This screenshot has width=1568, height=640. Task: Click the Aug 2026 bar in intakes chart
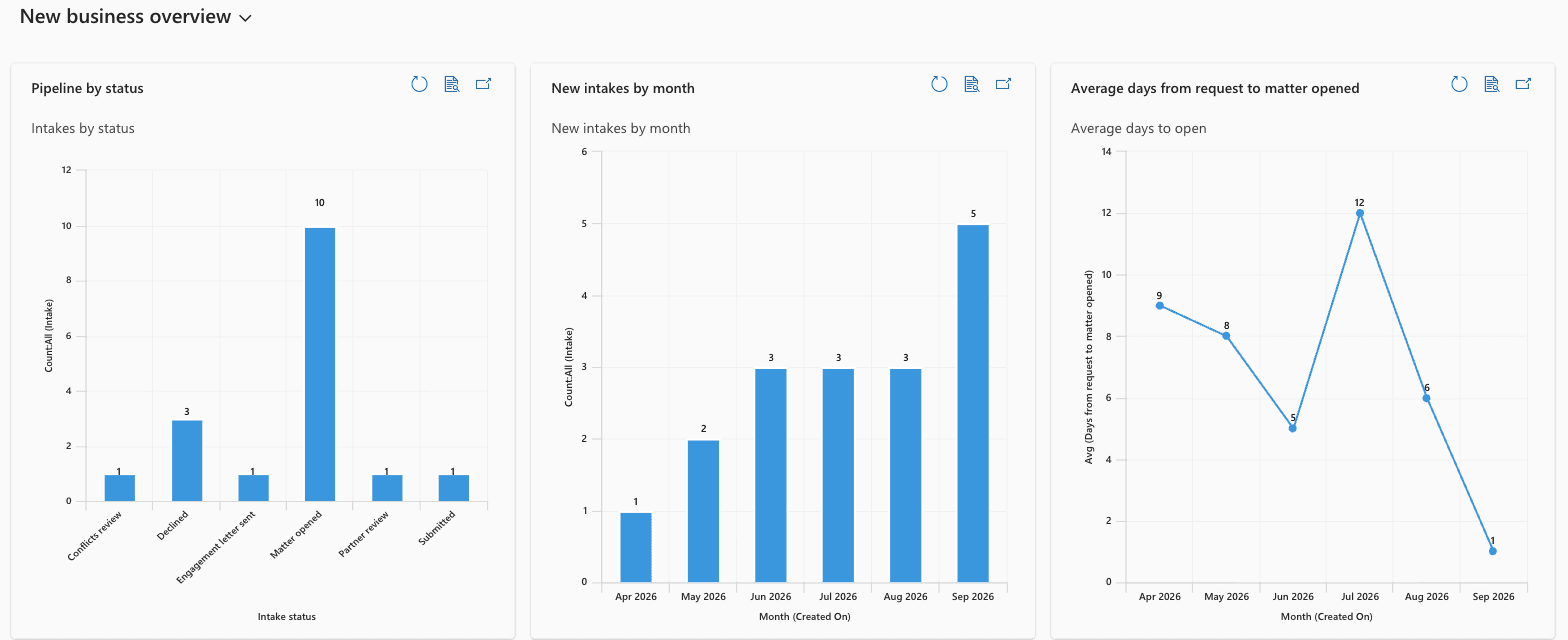pos(905,476)
